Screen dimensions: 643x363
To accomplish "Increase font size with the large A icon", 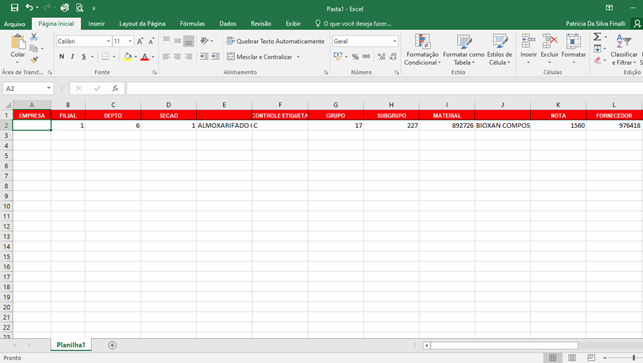I will coord(140,41).
